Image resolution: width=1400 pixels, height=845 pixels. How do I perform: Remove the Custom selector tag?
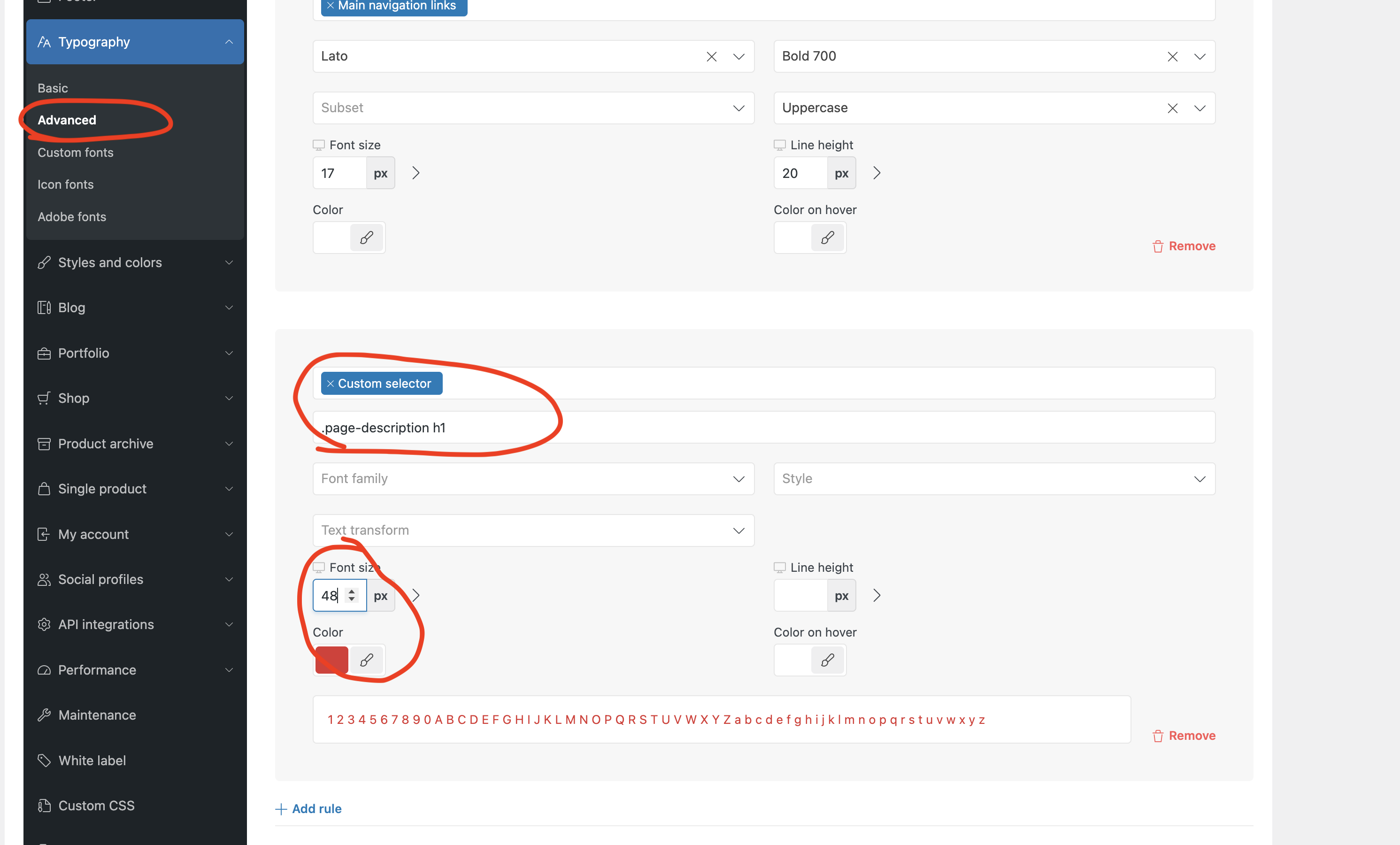click(330, 384)
